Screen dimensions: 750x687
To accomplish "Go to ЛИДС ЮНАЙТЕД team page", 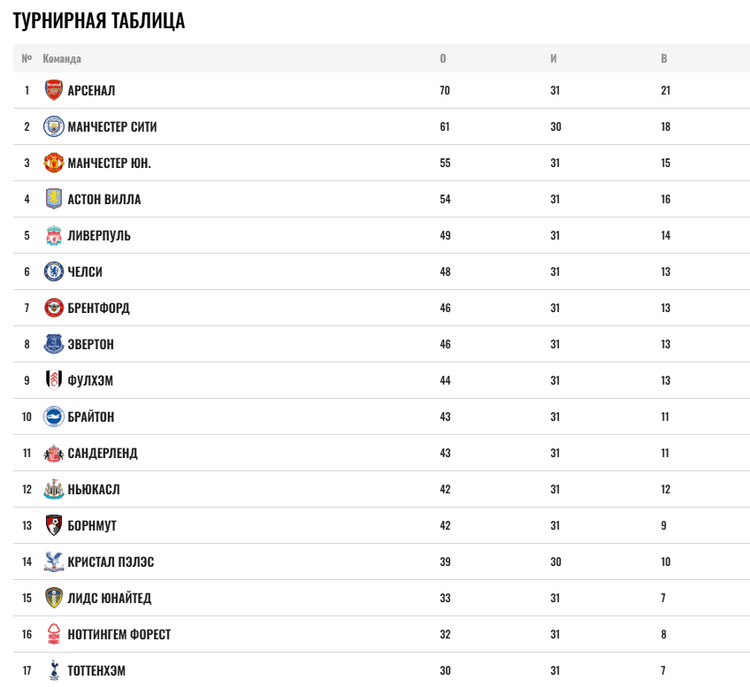I will (110, 598).
